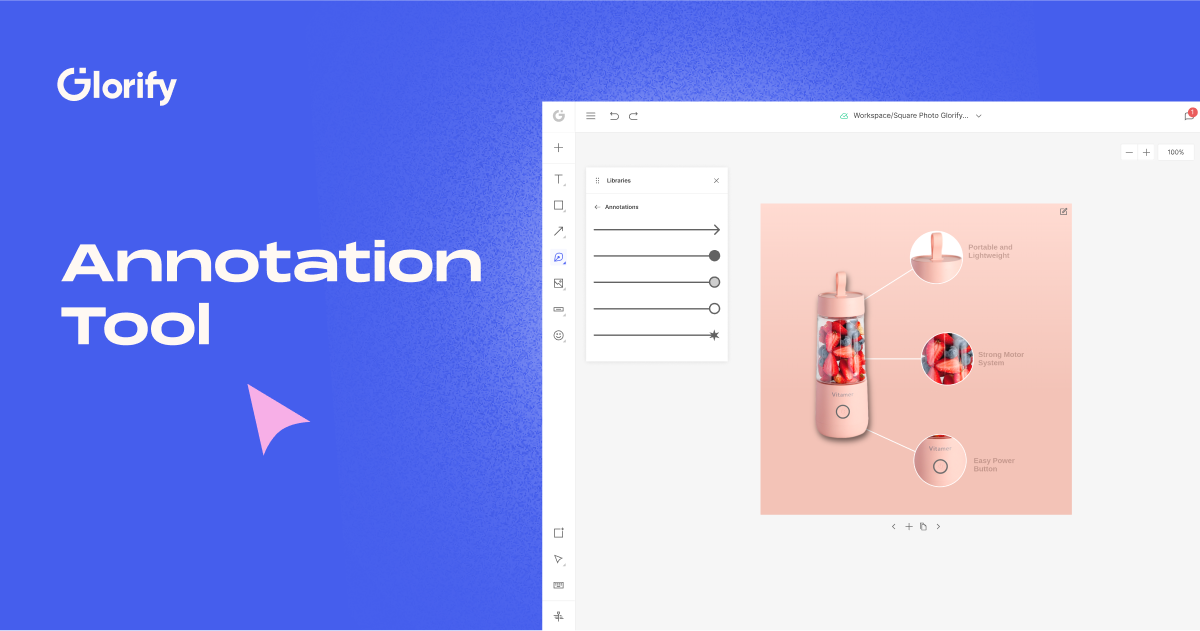Screen dimensions: 1200x631
Task: Select the plain arrow annotation style
Action: pyautogui.click(x=656, y=229)
